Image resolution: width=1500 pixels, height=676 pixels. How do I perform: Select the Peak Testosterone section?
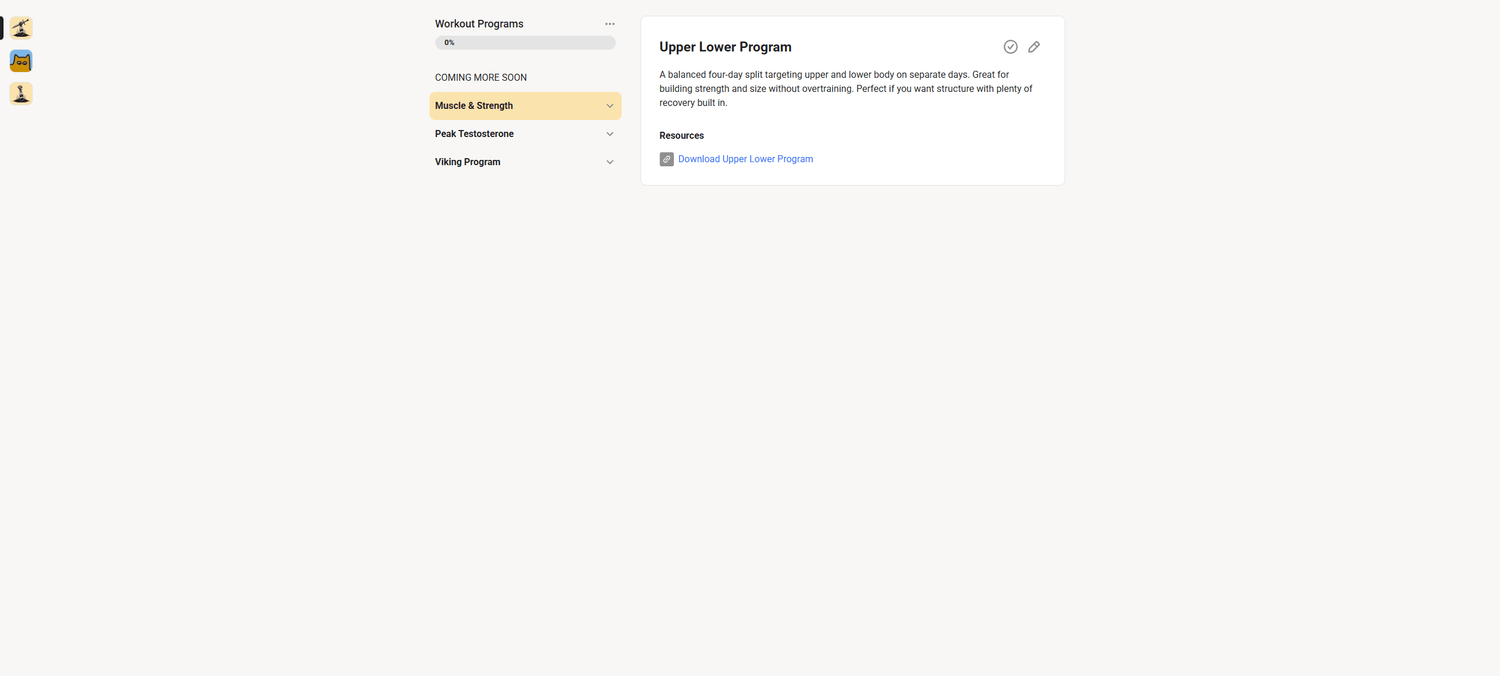point(525,134)
